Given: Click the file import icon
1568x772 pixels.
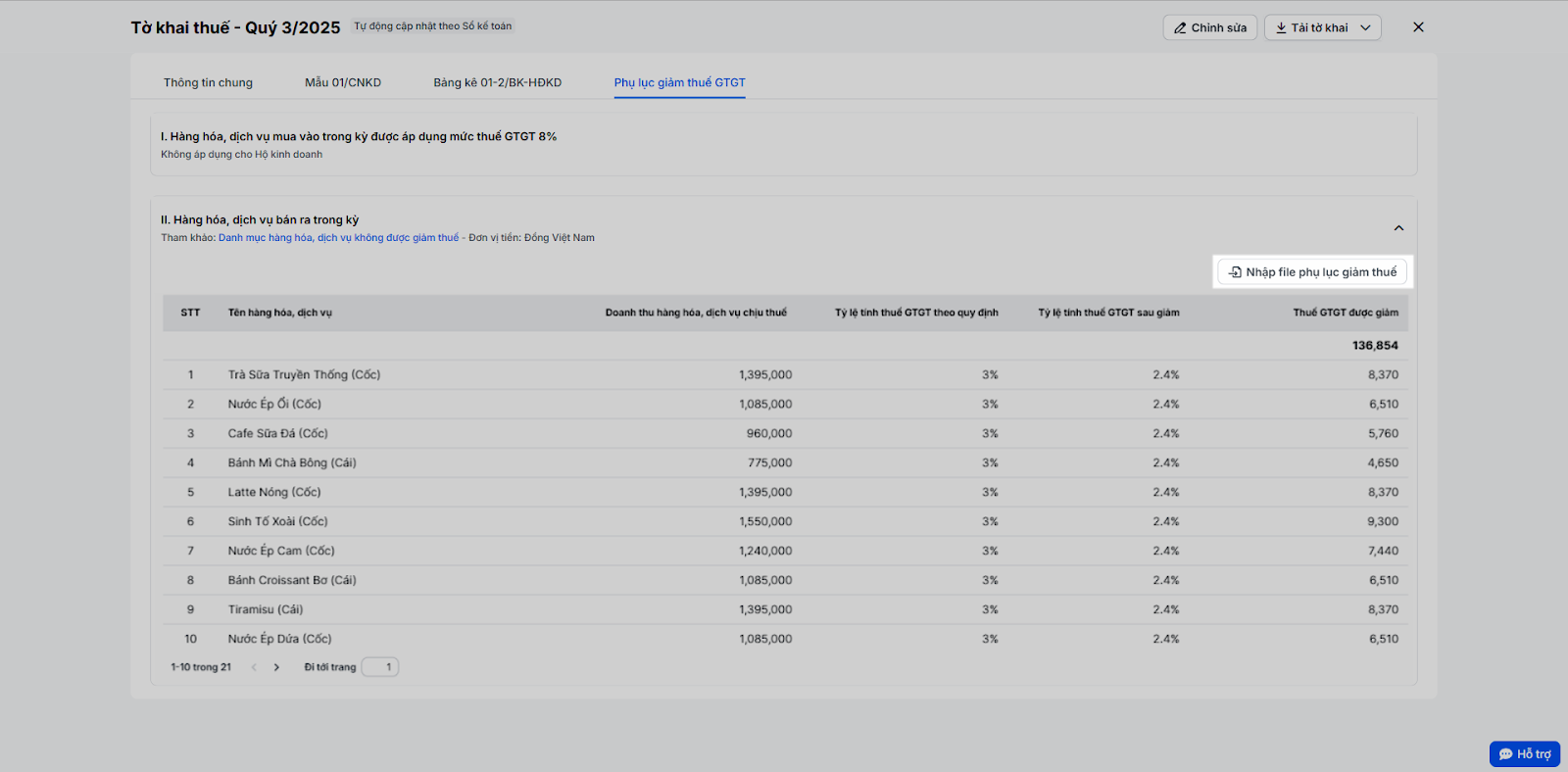Looking at the screenshot, I should [1235, 272].
